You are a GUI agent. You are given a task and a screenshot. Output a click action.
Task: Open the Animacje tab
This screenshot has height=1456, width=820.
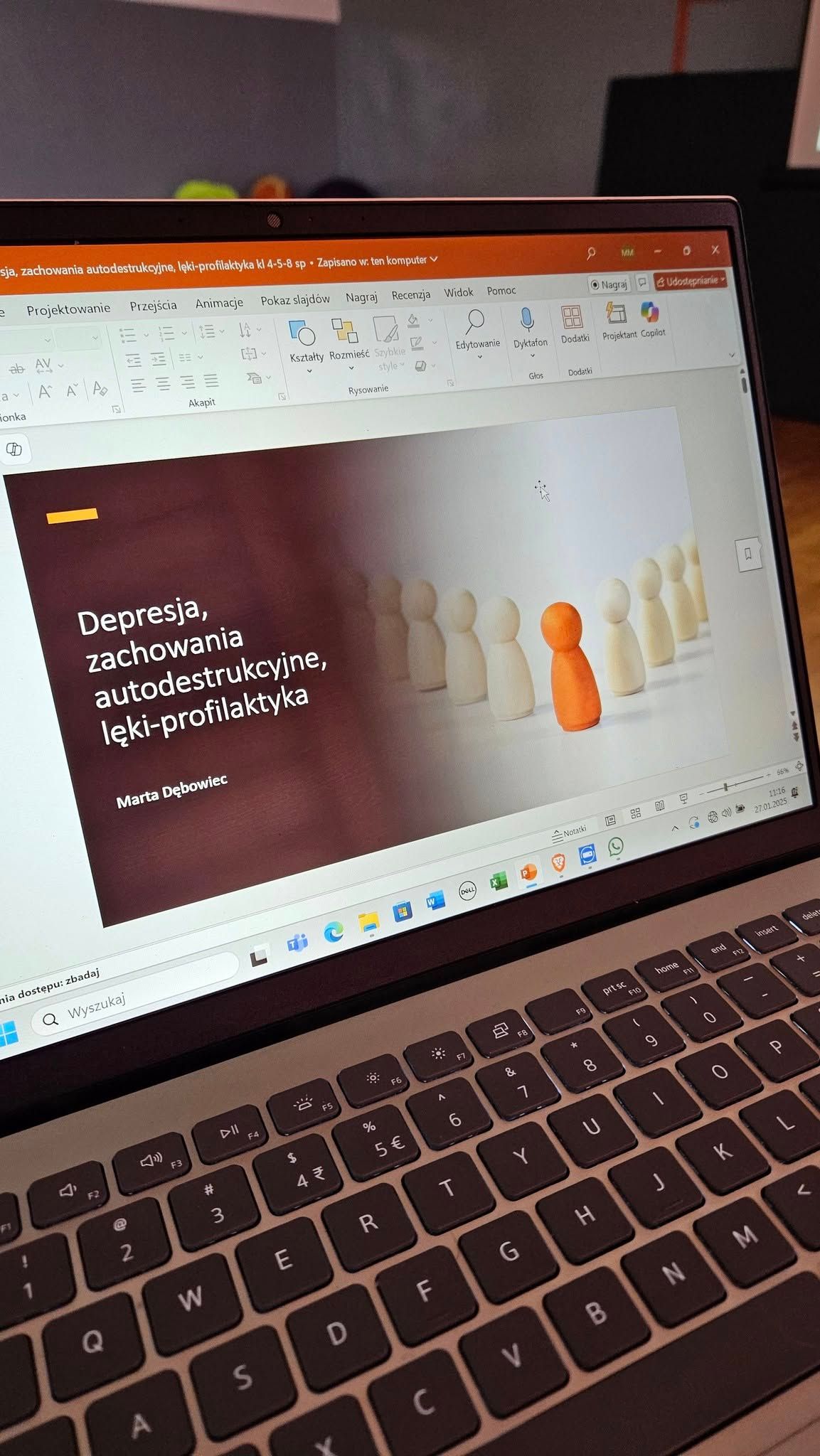(219, 303)
